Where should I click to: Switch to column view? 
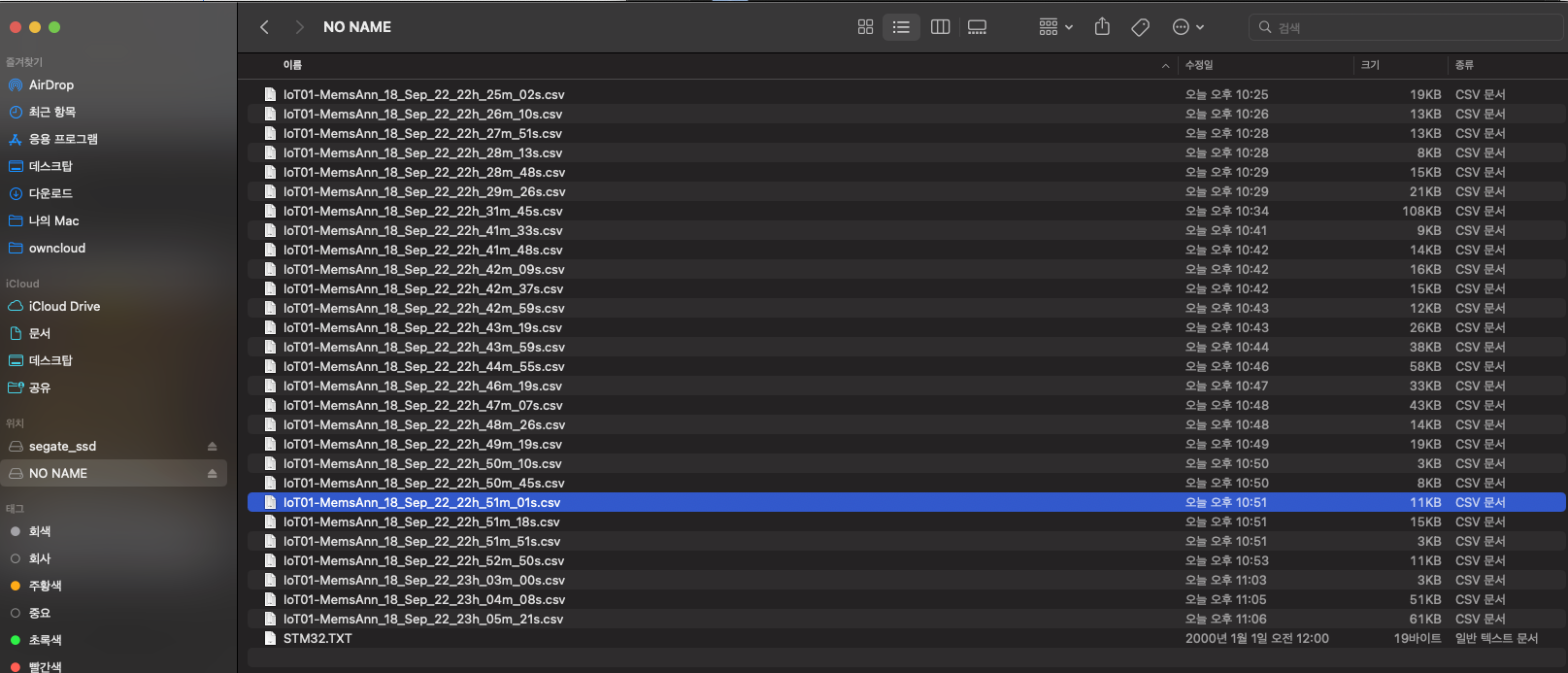point(940,27)
